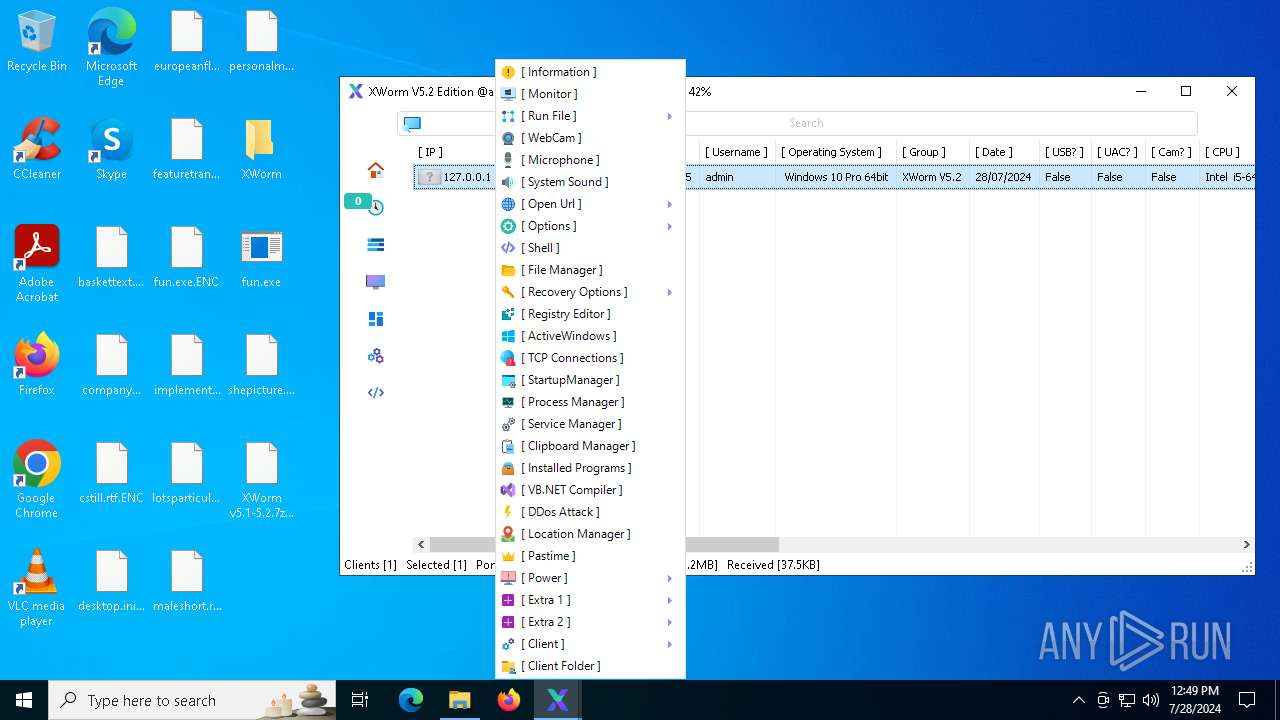Click the DDos Attack lightning icon
Viewport: 1280px width, 720px height.
tap(508, 512)
